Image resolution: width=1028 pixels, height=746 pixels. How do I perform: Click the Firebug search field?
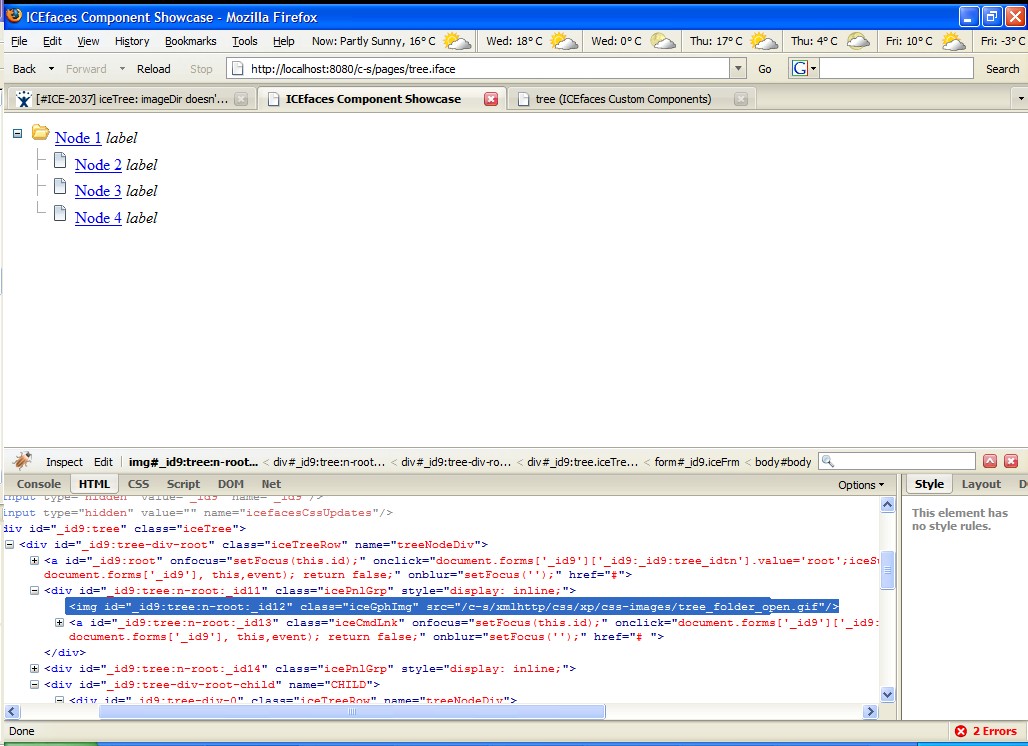898,461
